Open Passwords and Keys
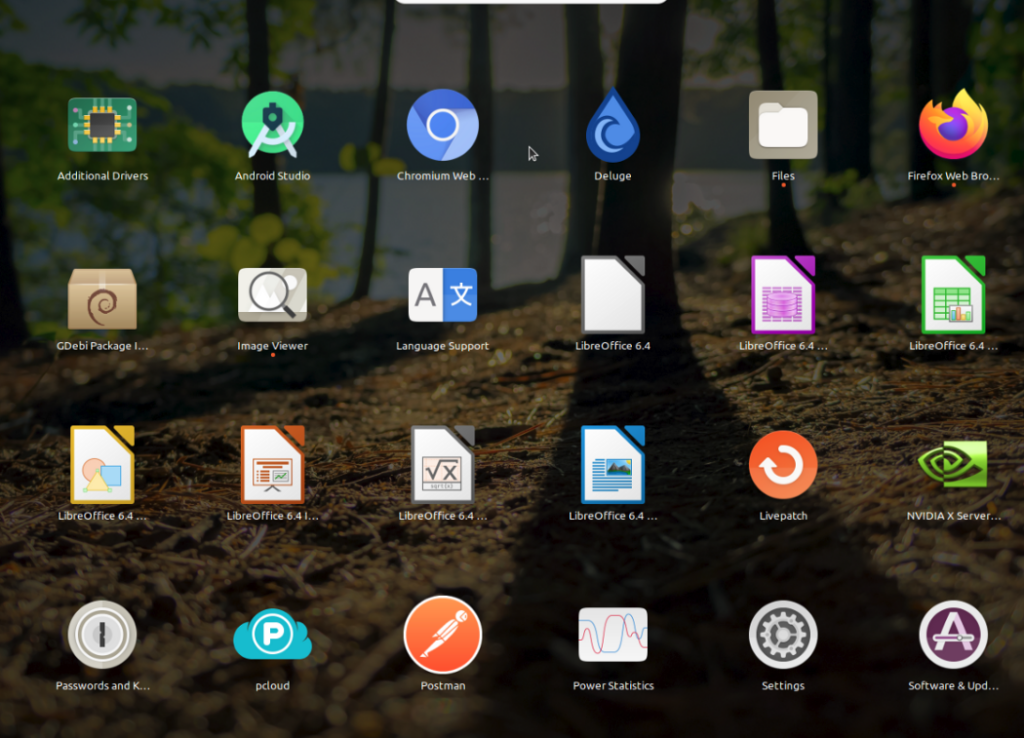The image size is (1024, 738). [103, 634]
